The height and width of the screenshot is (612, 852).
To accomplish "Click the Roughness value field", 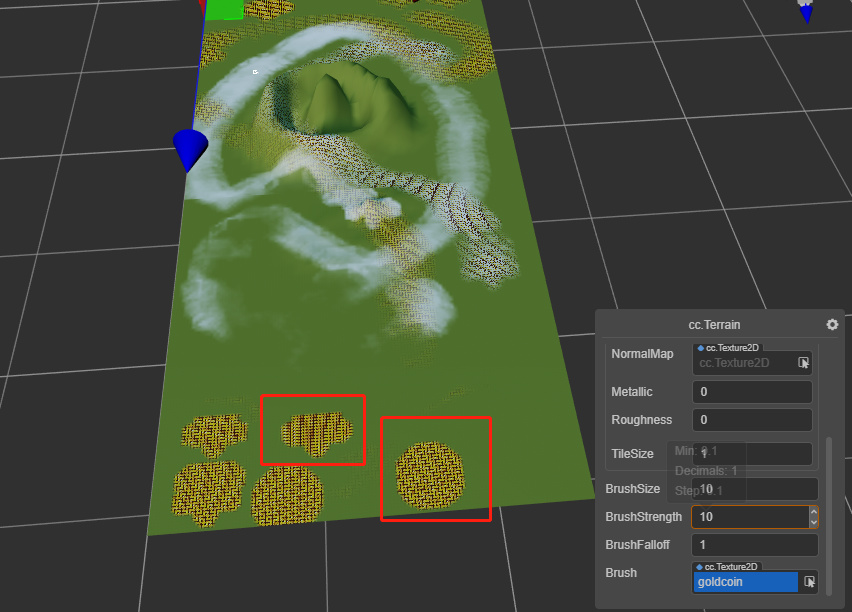I will pos(752,420).
